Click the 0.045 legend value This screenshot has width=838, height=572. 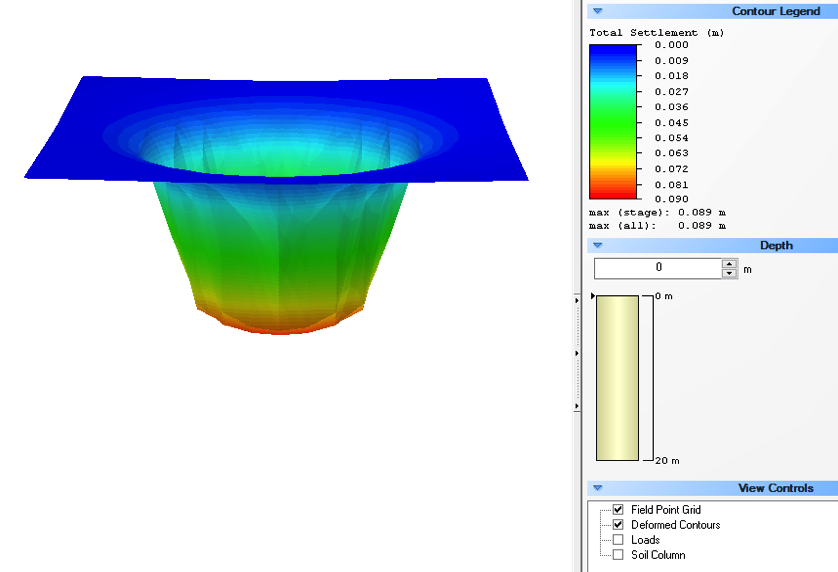(x=671, y=122)
